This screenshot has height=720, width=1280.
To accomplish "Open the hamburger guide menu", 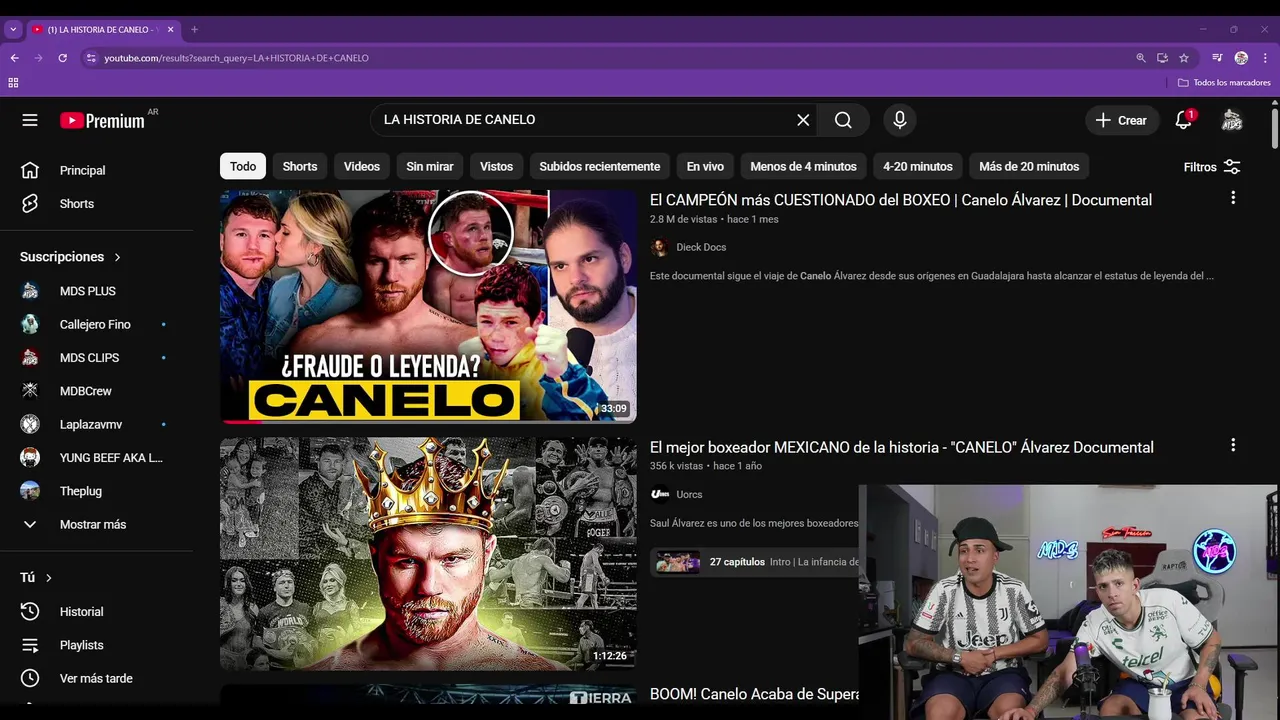I will coord(30,120).
